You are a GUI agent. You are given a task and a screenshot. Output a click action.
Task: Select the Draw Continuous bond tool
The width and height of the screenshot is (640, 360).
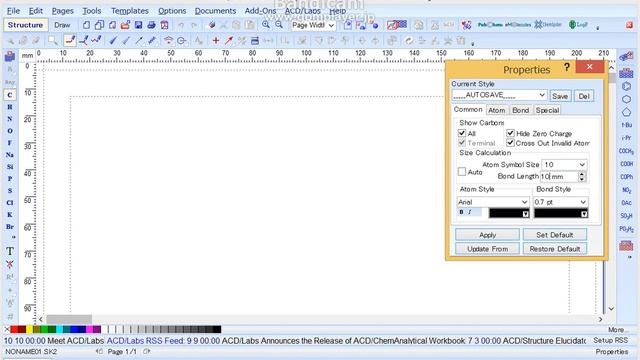click(83, 40)
